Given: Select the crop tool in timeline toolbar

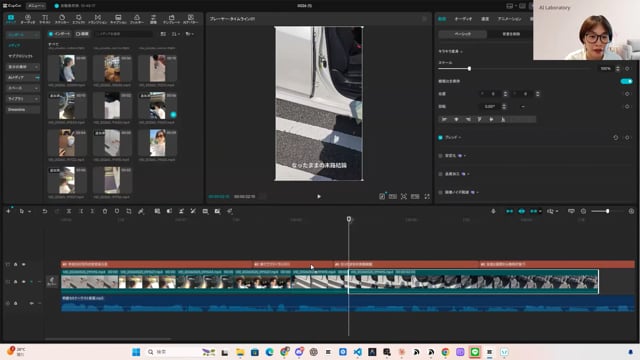Looking at the screenshot, I should pyautogui.click(x=129, y=211).
